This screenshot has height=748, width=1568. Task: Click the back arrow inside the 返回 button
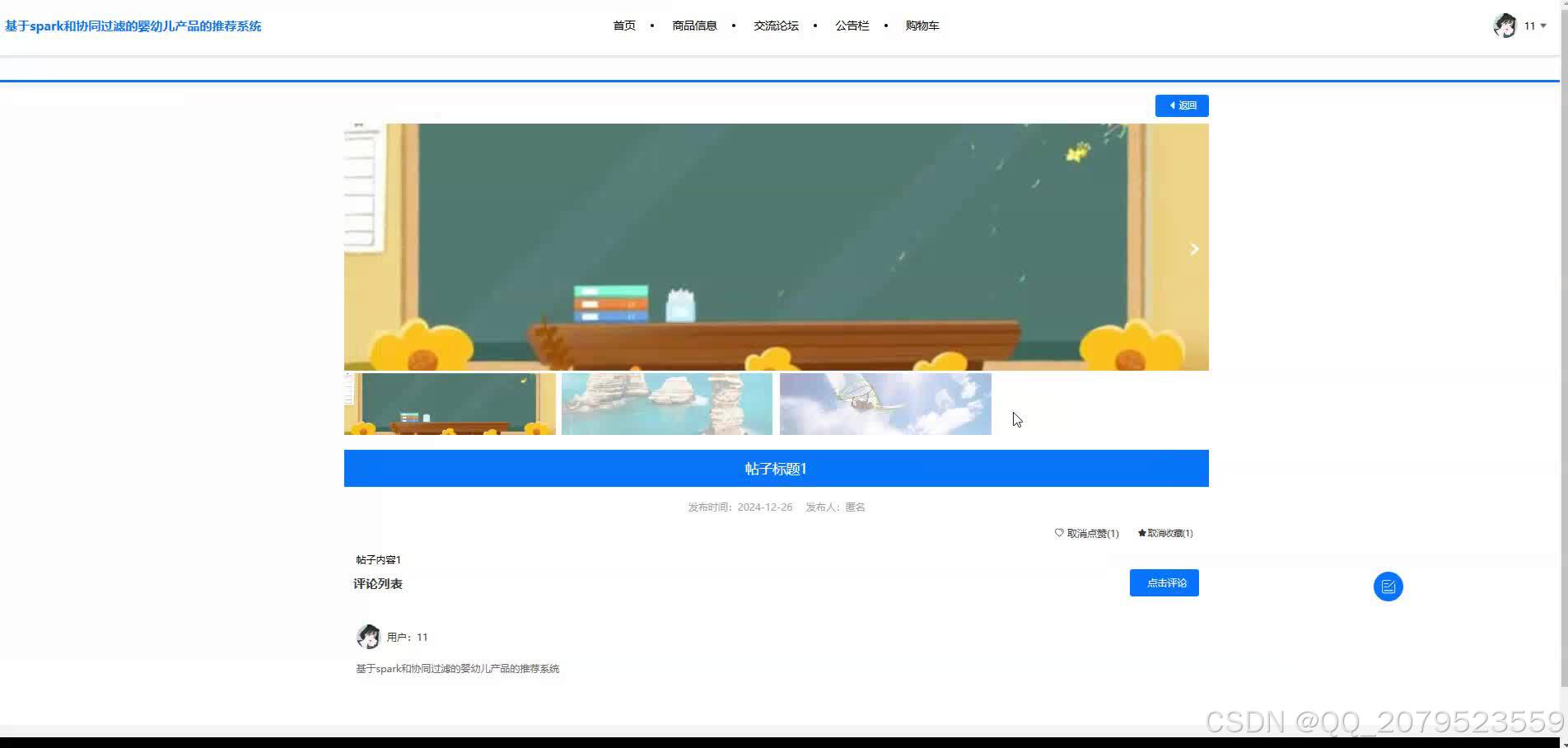[1172, 105]
